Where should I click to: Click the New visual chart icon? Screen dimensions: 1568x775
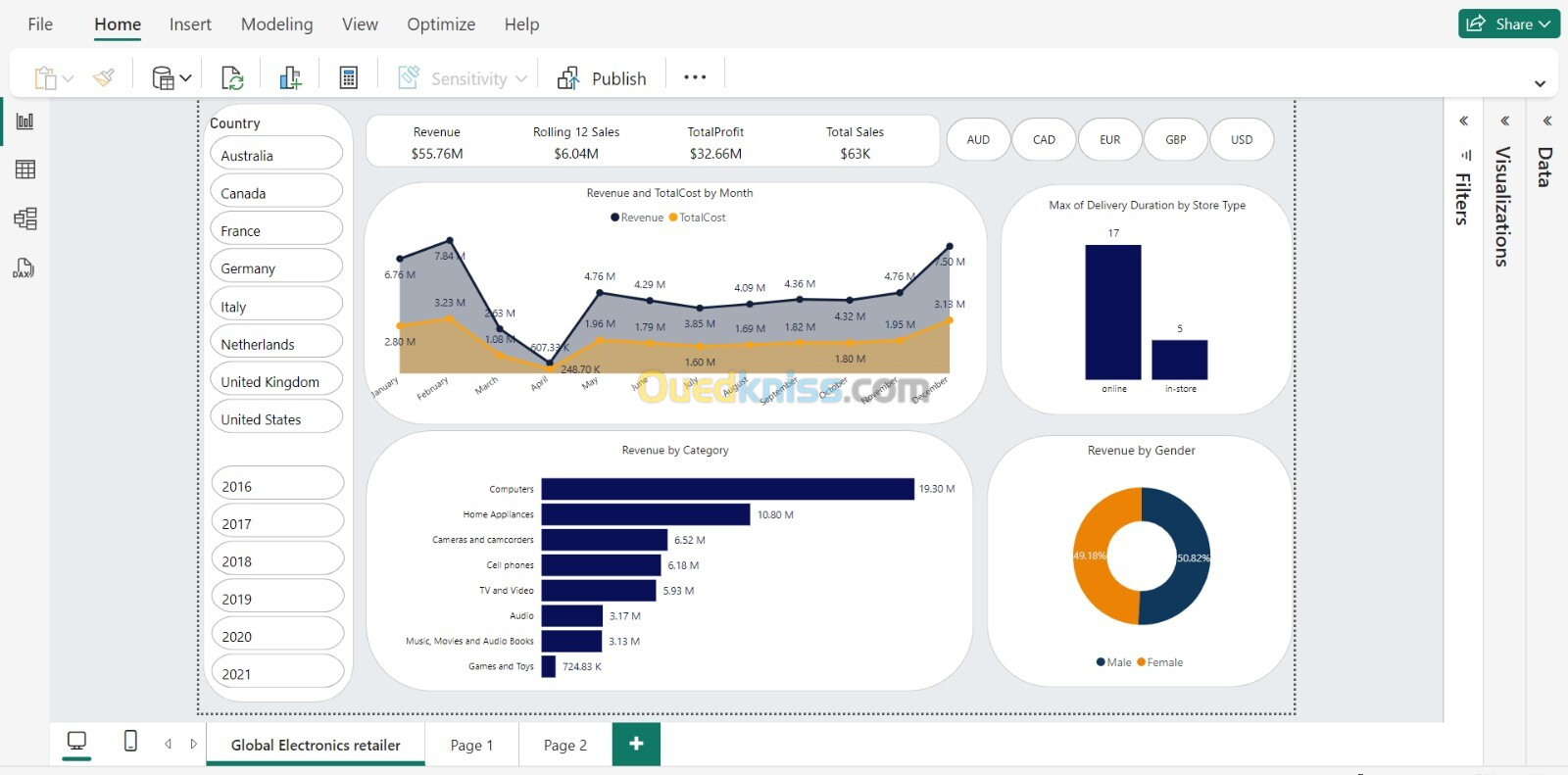coord(290,78)
